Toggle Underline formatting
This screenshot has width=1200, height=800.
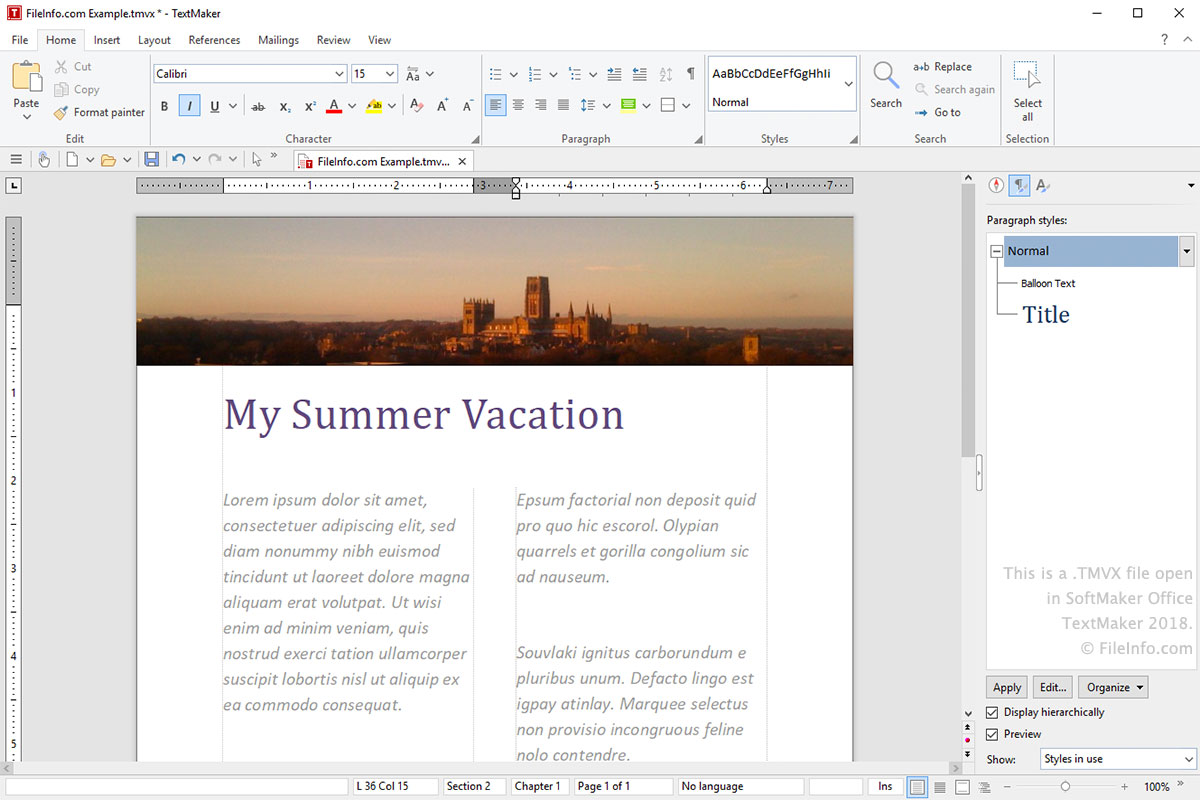coord(214,106)
